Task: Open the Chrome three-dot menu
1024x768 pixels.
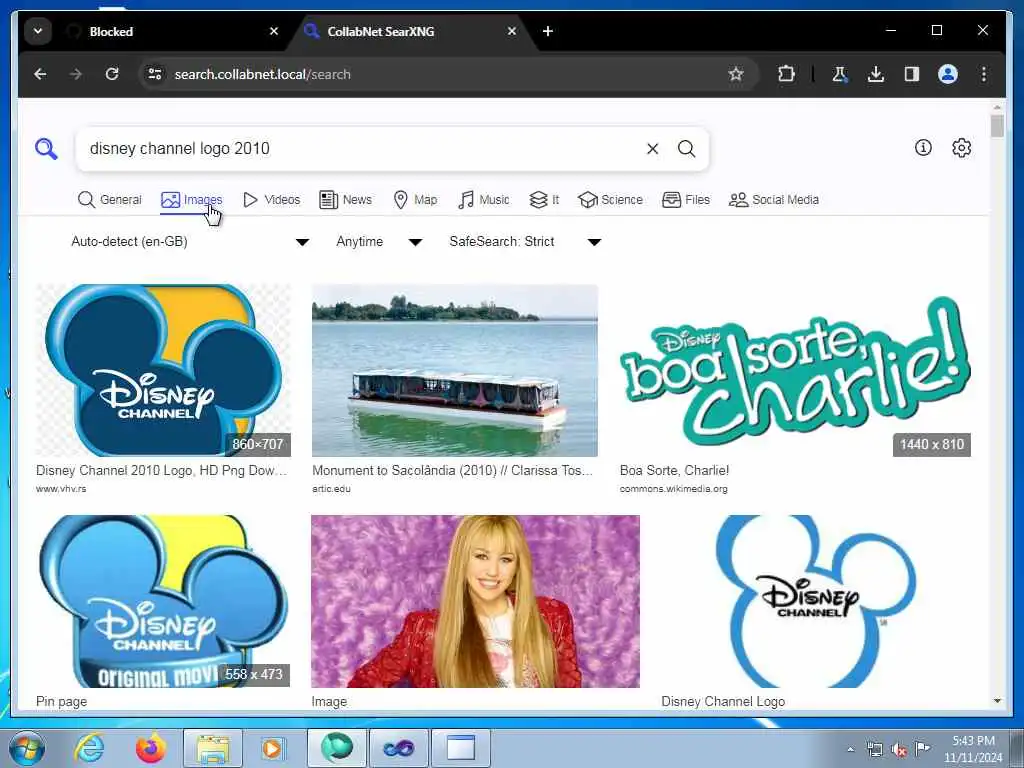Action: (984, 74)
